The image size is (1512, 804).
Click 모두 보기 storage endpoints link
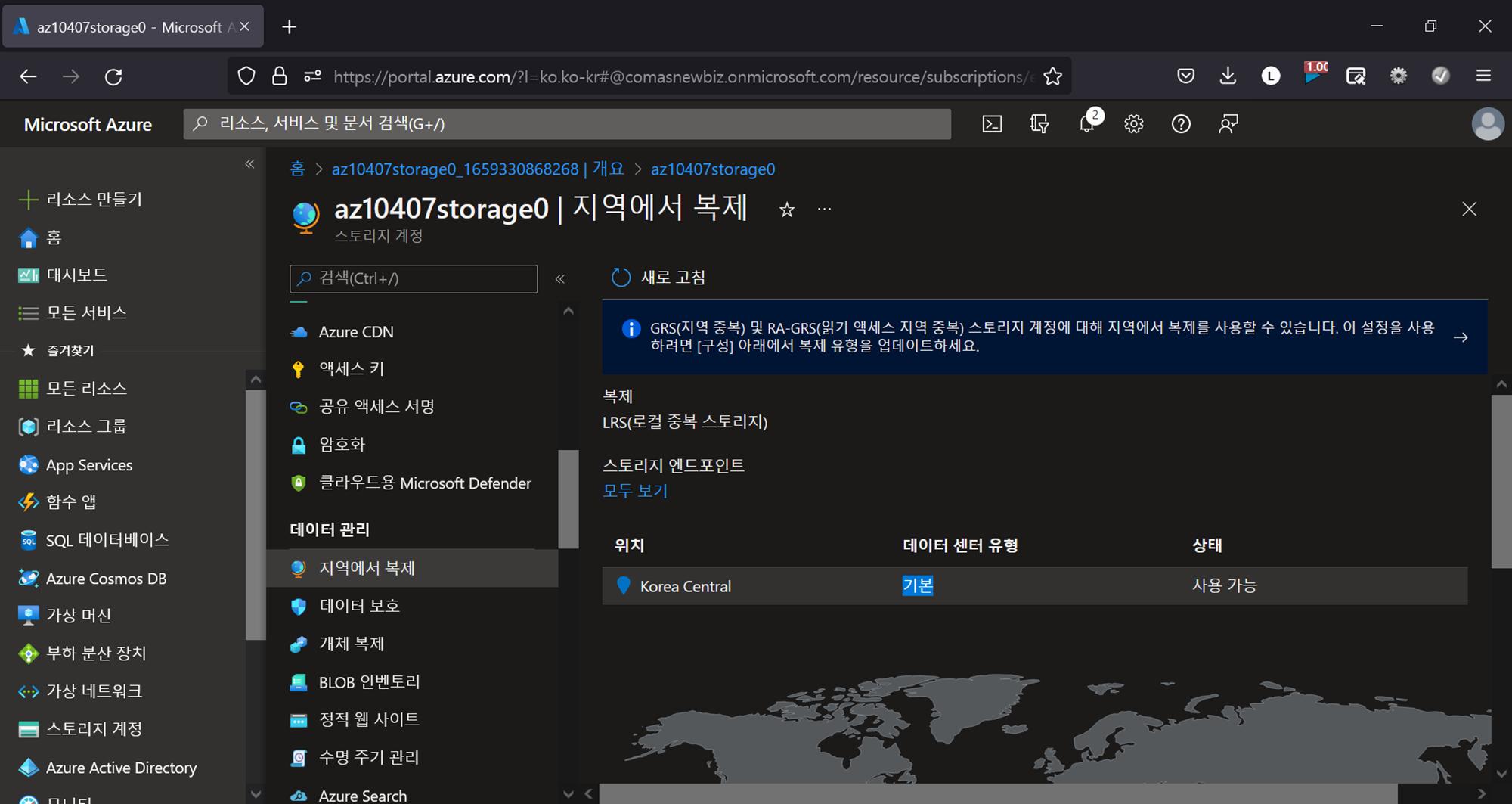[635, 491]
